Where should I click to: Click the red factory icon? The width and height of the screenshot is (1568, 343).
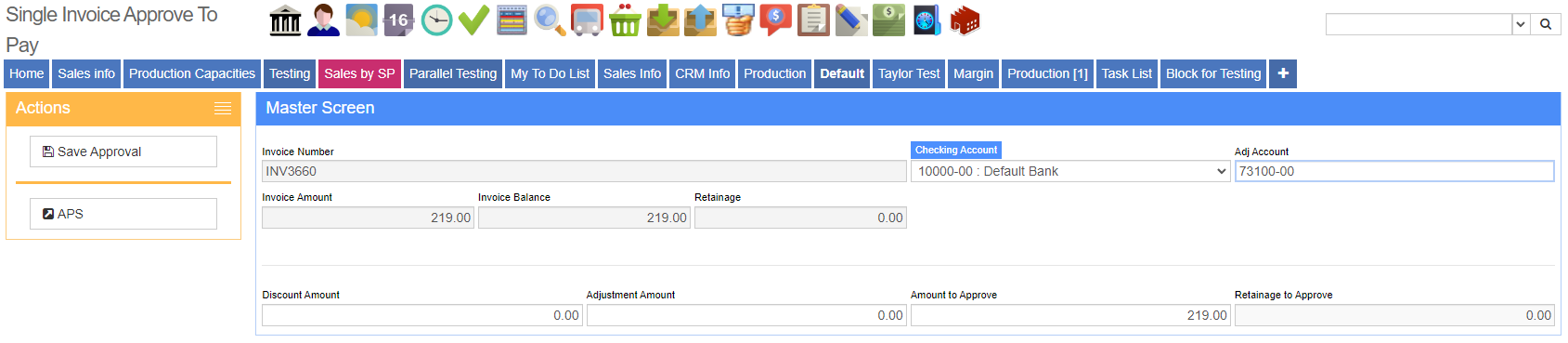[965, 20]
